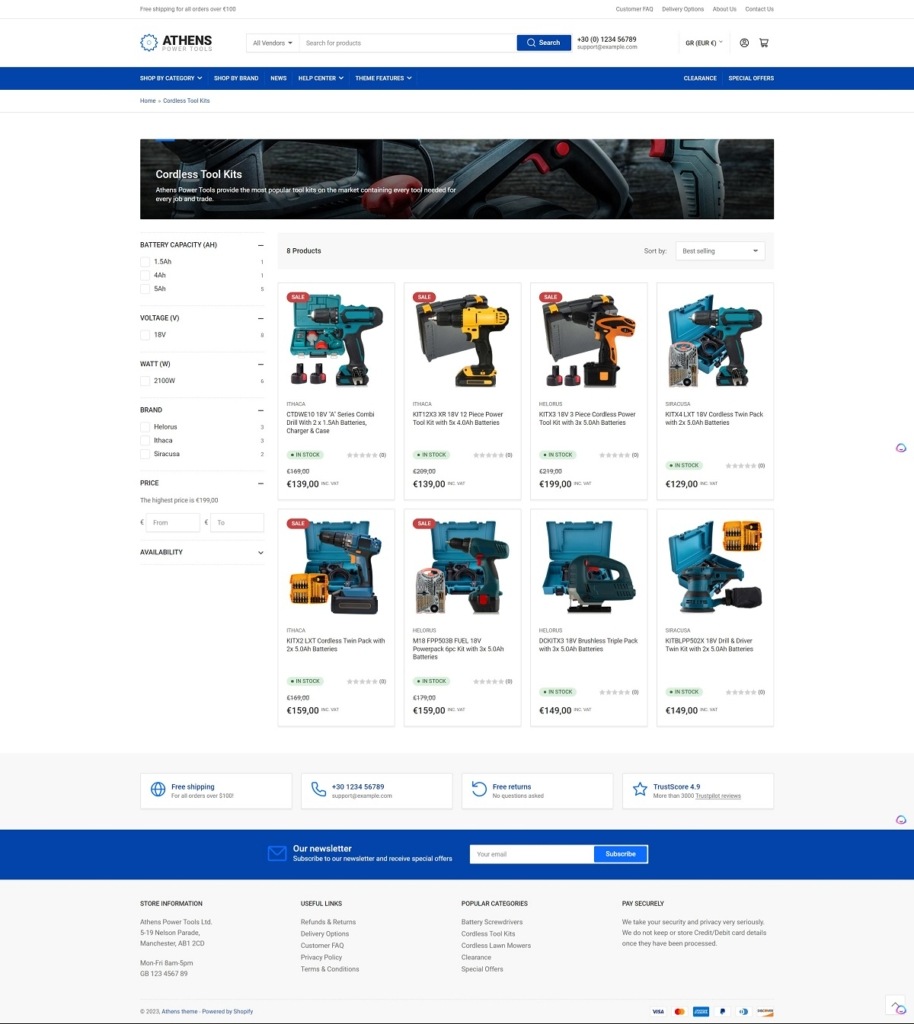This screenshot has height=1024, width=914.
Task: Click the Free shipping globe icon
Action: click(x=158, y=790)
